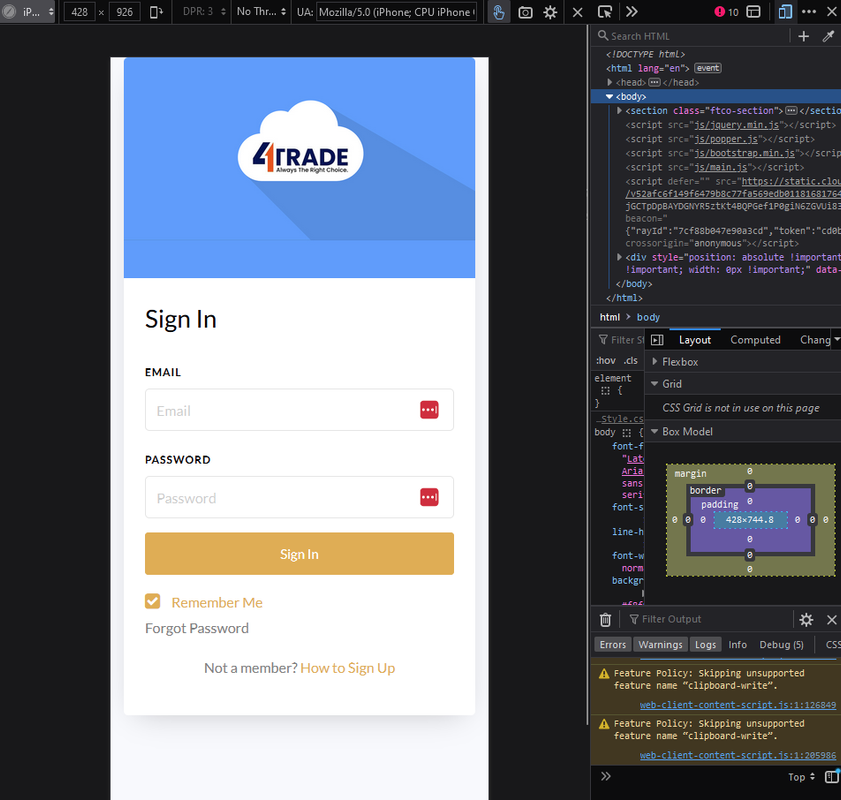Open console settings gear
This screenshot has height=800, width=841.
coord(806,620)
